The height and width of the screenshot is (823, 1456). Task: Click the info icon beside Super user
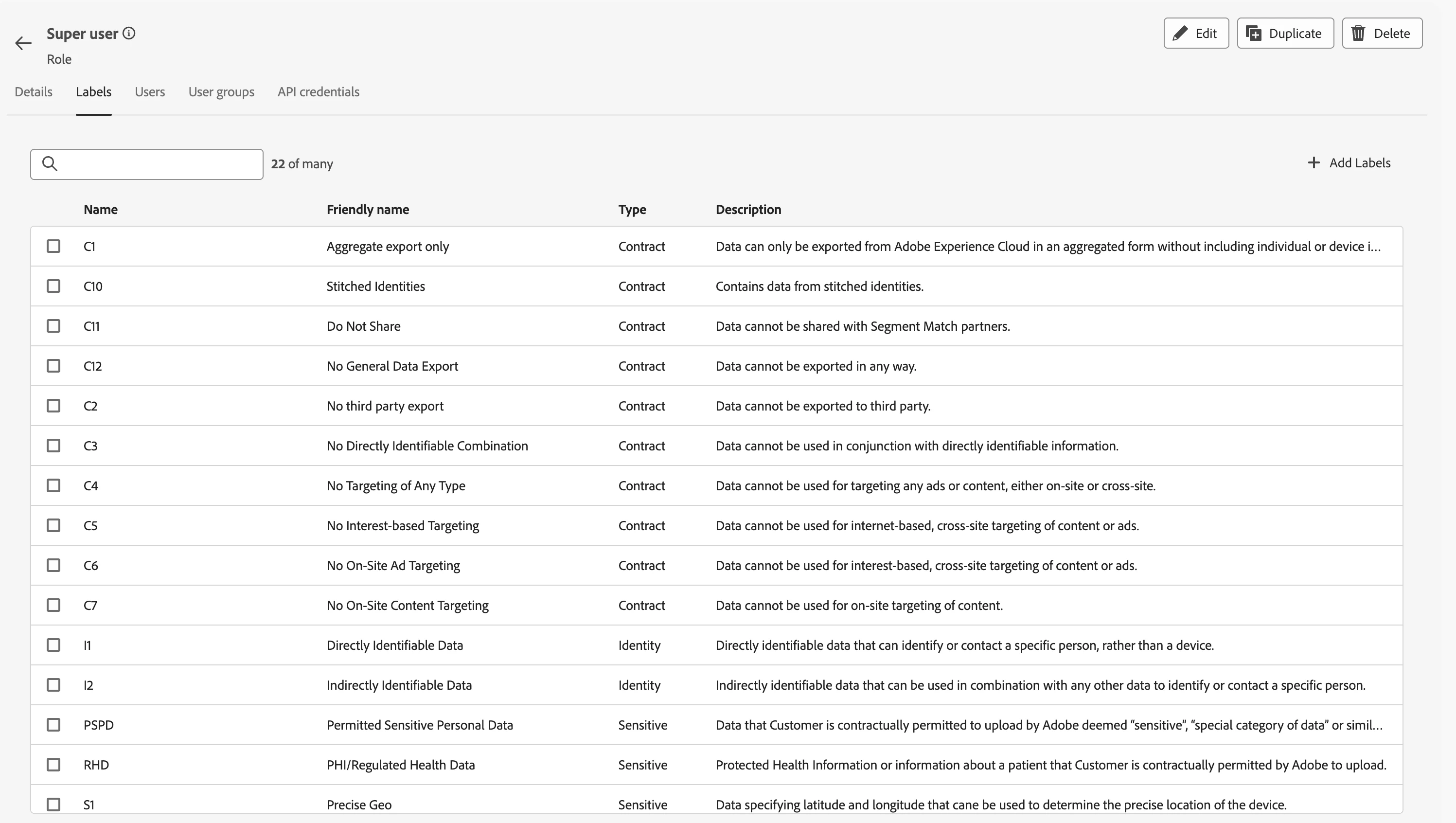(x=129, y=34)
